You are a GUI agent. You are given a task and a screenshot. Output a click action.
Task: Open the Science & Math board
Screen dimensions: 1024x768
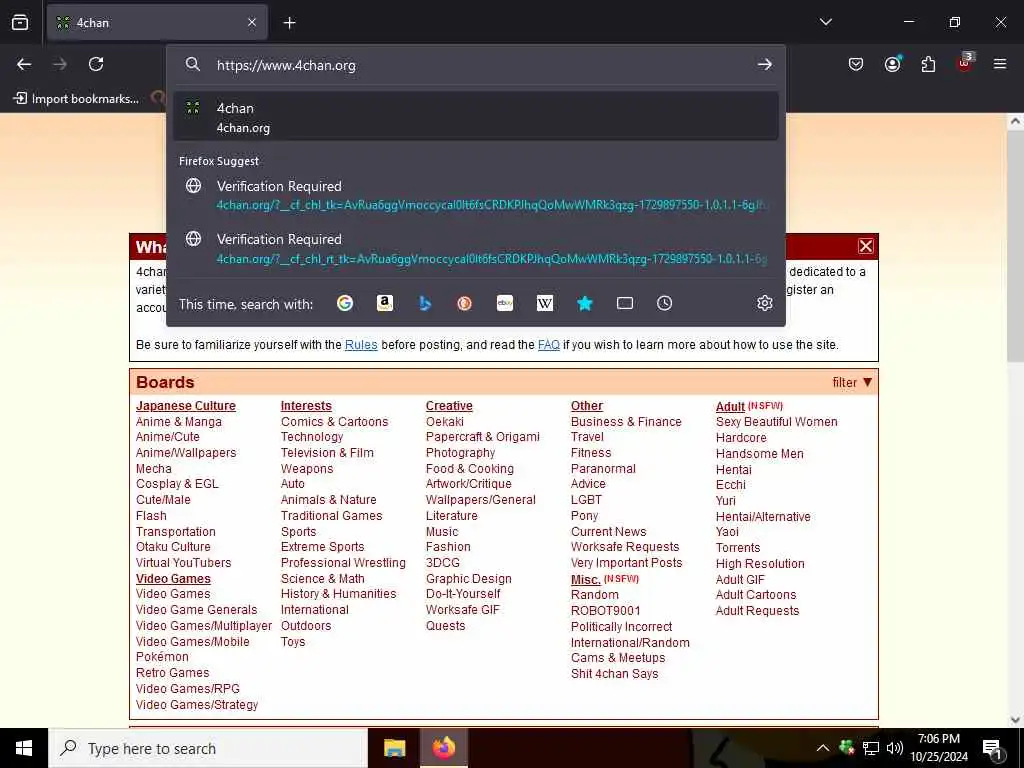coord(323,579)
